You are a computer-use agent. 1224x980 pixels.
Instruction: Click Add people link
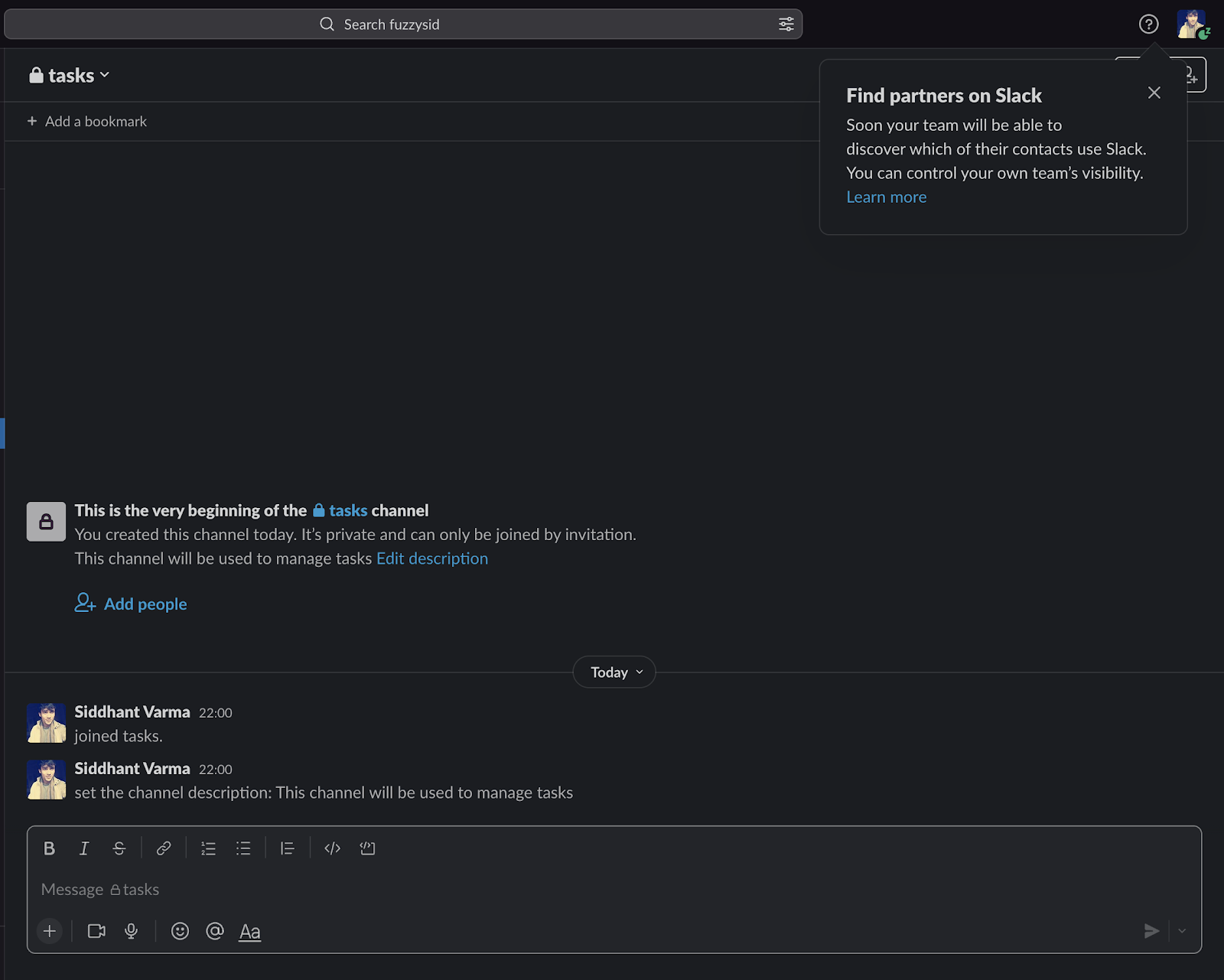tap(131, 604)
